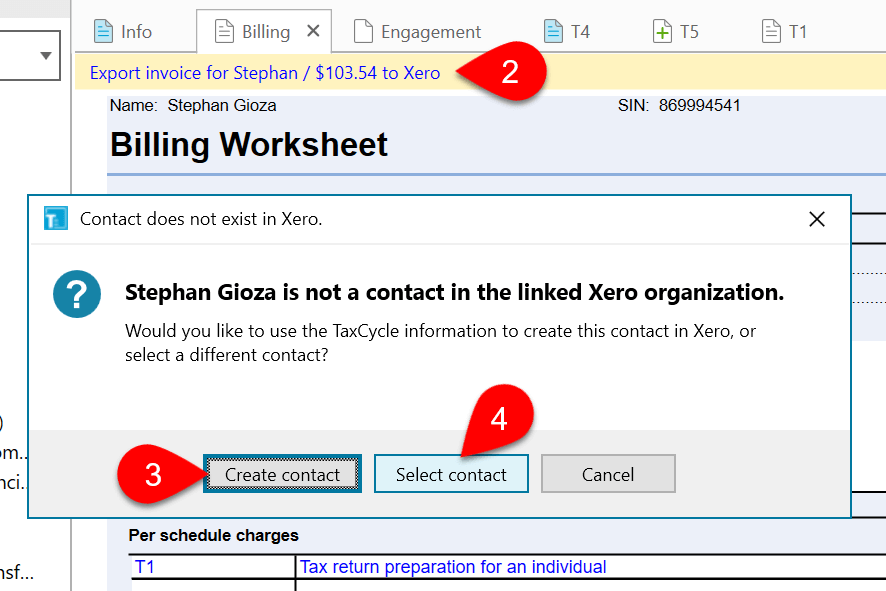Close the Contact does not exist dialog
The image size is (886, 591).
click(x=816, y=219)
